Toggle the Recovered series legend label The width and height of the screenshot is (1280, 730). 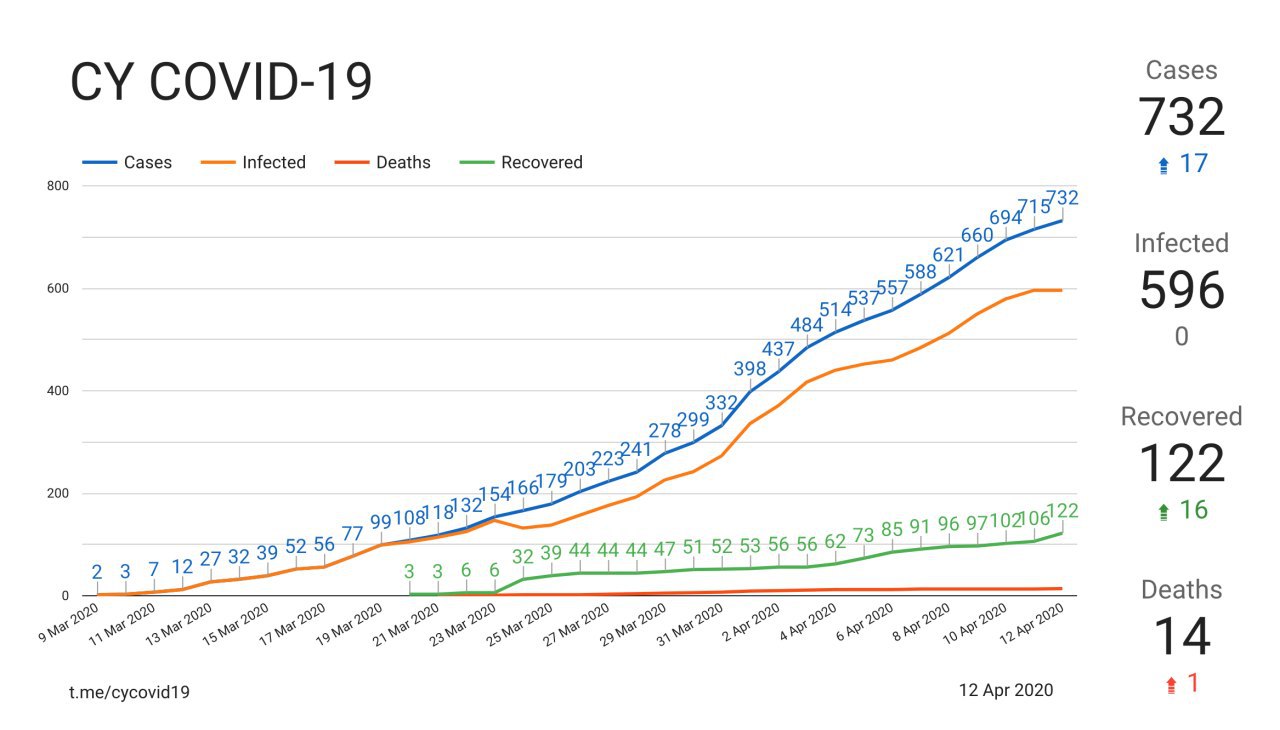click(x=541, y=163)
